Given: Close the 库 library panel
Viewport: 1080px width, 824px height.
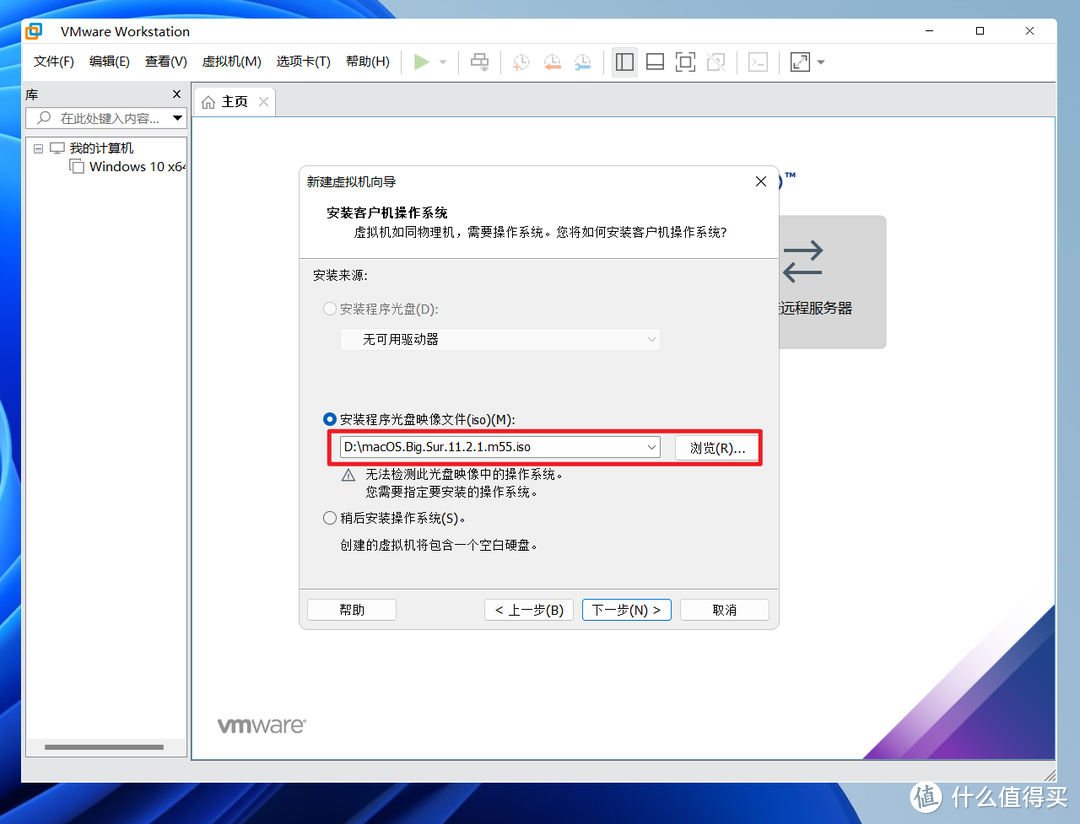Looking at the screenshot, I should (176, 94).
